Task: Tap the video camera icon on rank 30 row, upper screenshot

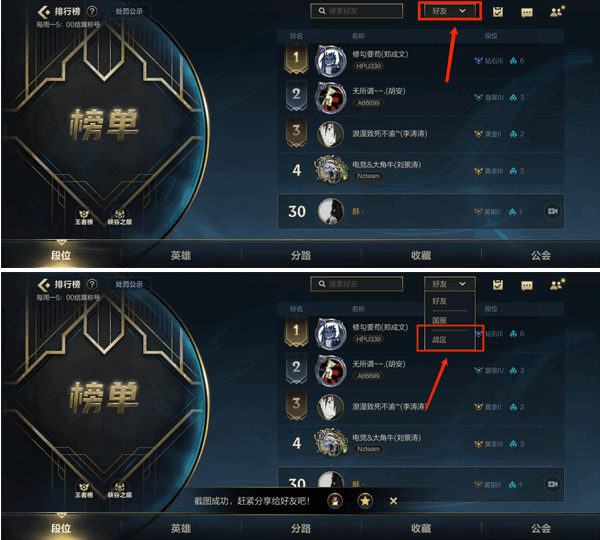Action: click(x=553, y=211)
